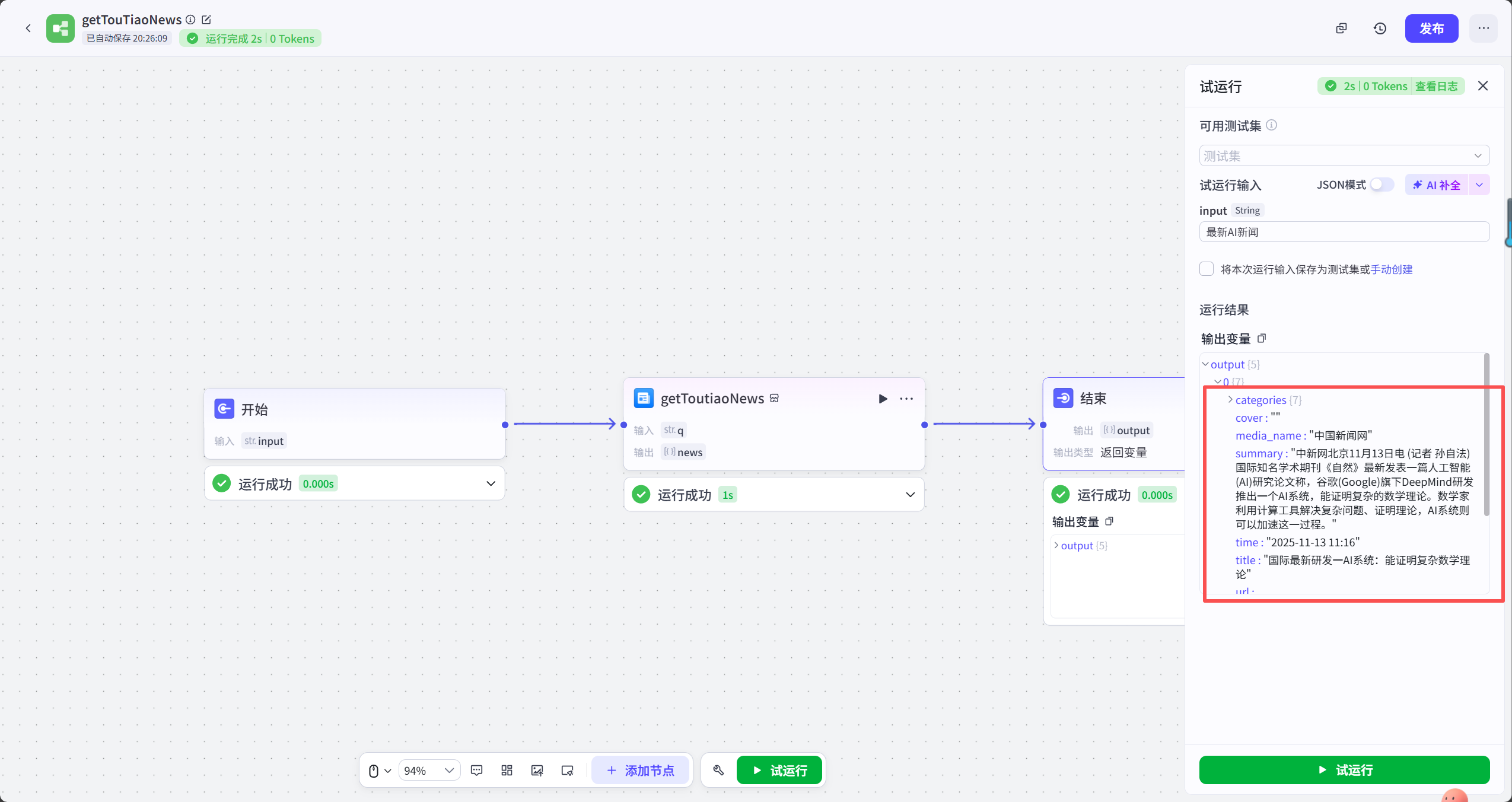Run the getToutiaoNews node play icon

click(883, 399)
